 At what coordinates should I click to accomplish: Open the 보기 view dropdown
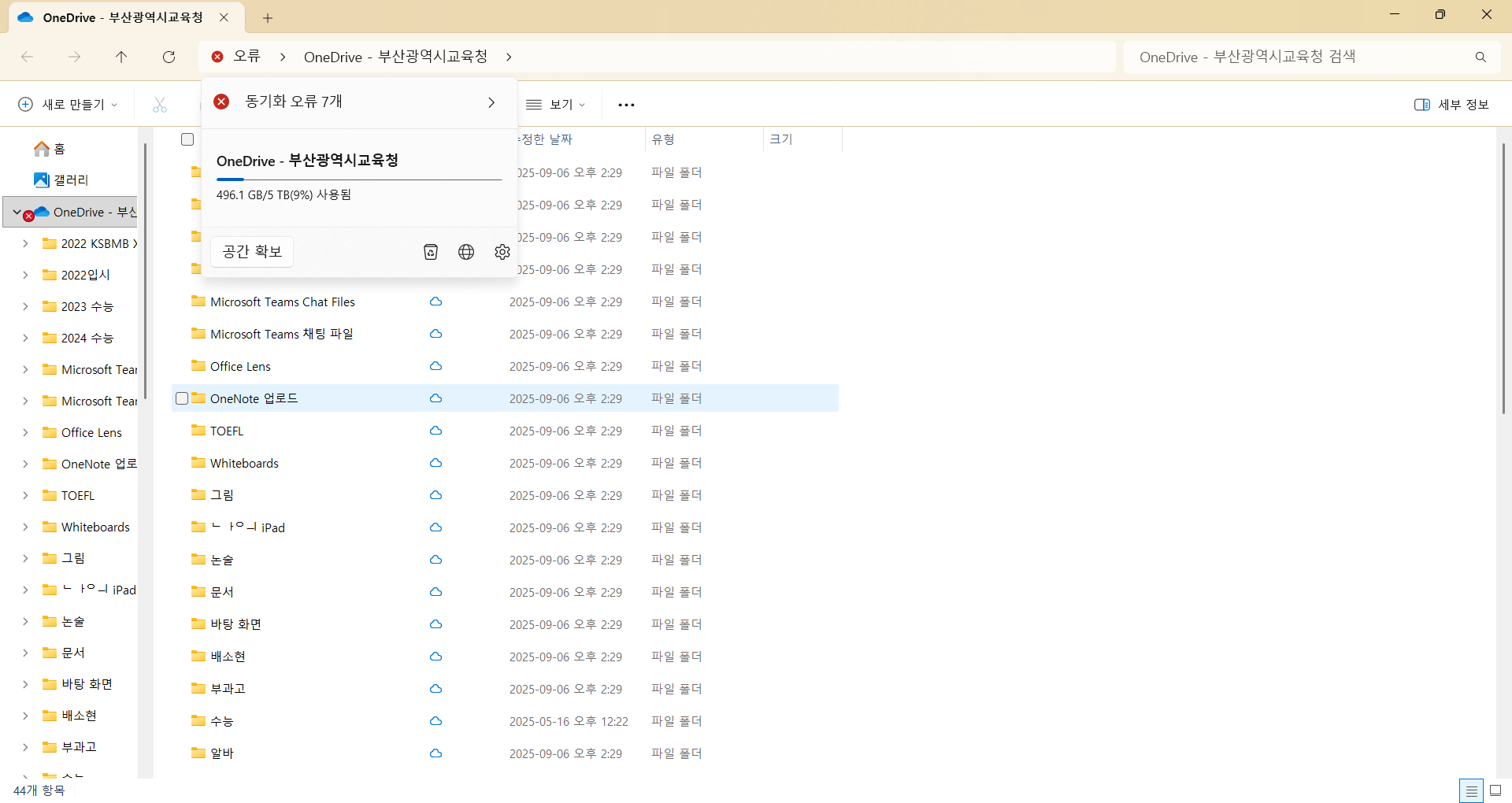(556, 104)
